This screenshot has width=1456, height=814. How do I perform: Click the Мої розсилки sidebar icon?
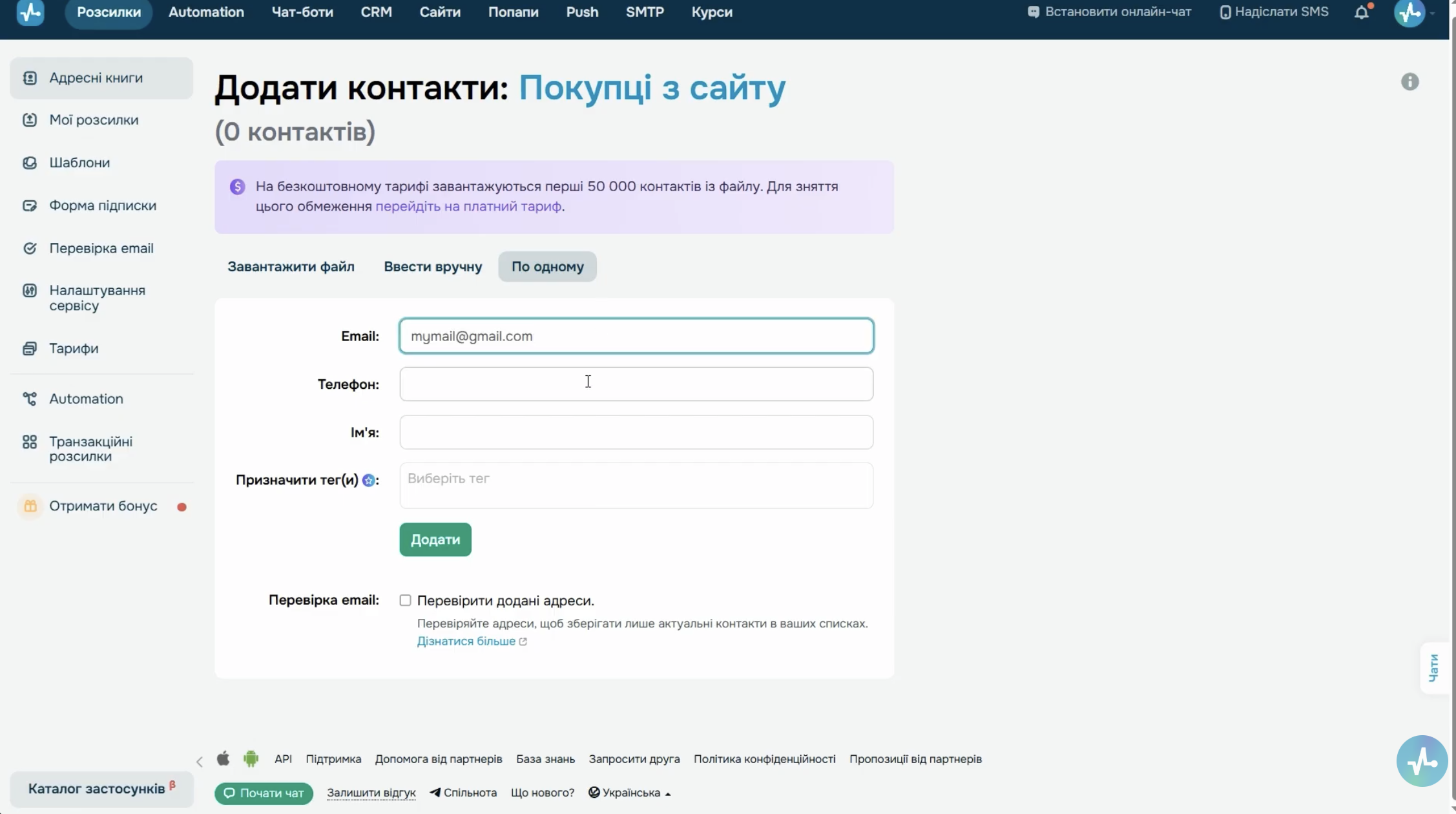(x=30, y=120)
